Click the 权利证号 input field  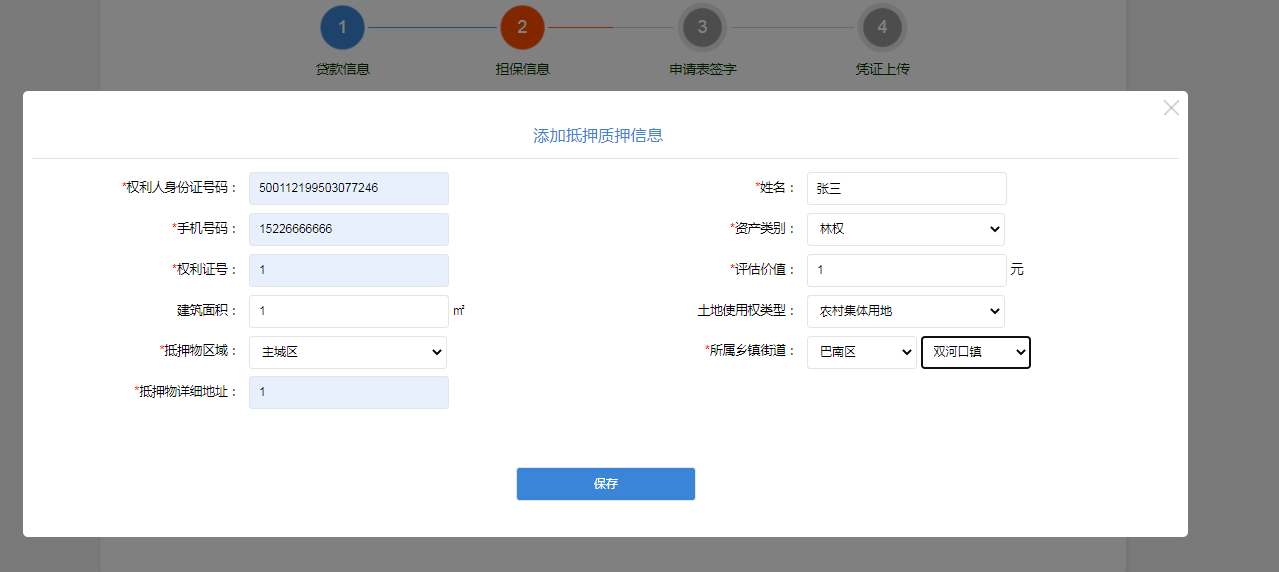[349, 270]
